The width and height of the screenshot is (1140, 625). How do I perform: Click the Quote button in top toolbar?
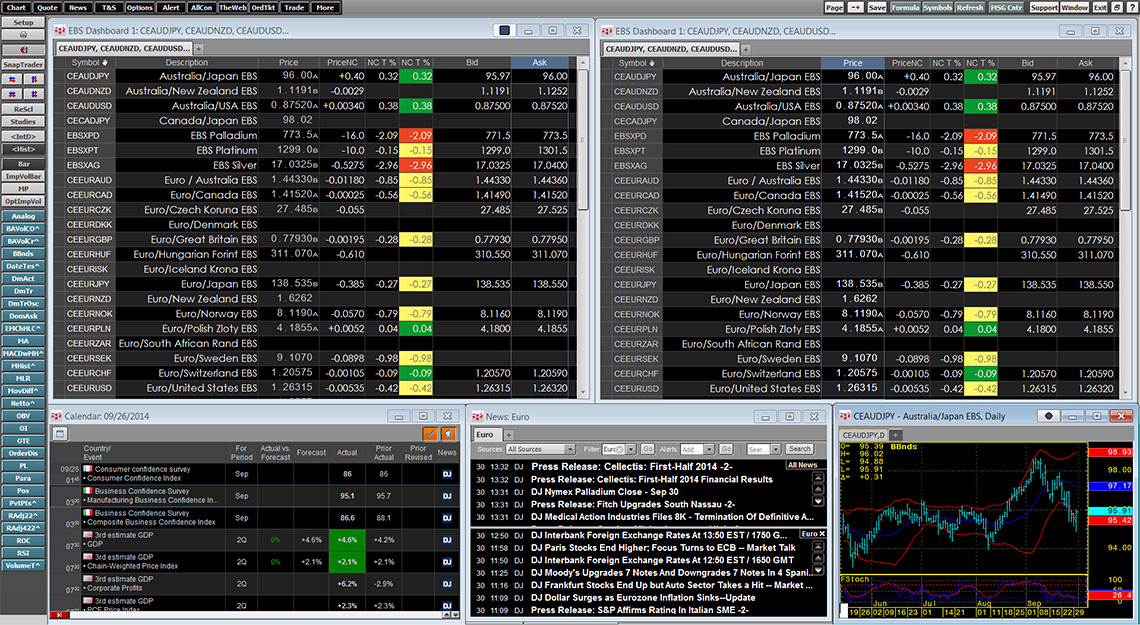[47, 7]
